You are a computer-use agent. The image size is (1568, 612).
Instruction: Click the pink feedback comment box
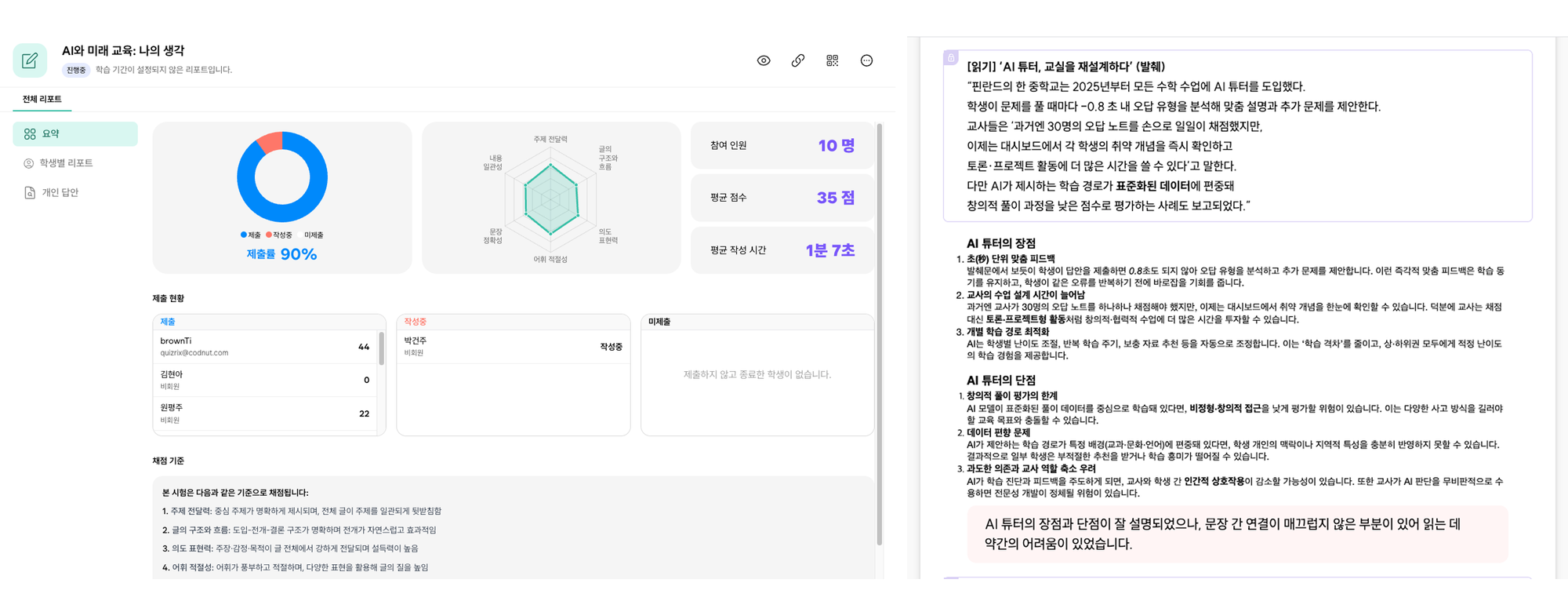click(x=1236, y=534)
